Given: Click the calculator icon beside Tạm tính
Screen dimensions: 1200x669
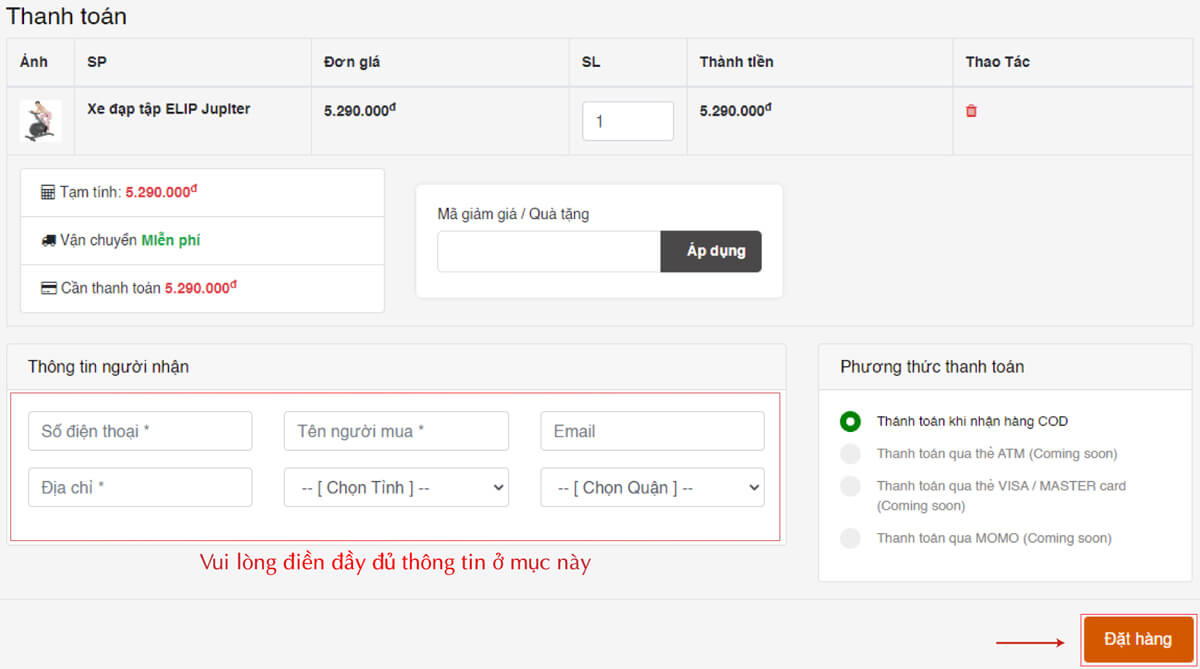Looking at the screenshot, I should tap(48, 192).
